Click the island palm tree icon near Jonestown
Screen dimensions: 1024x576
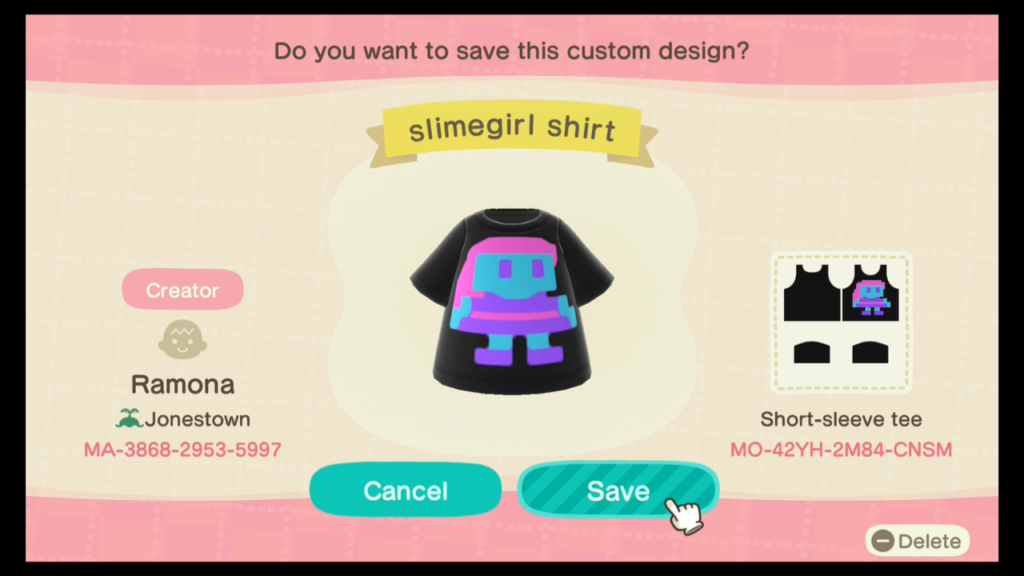tap(129, 418)
